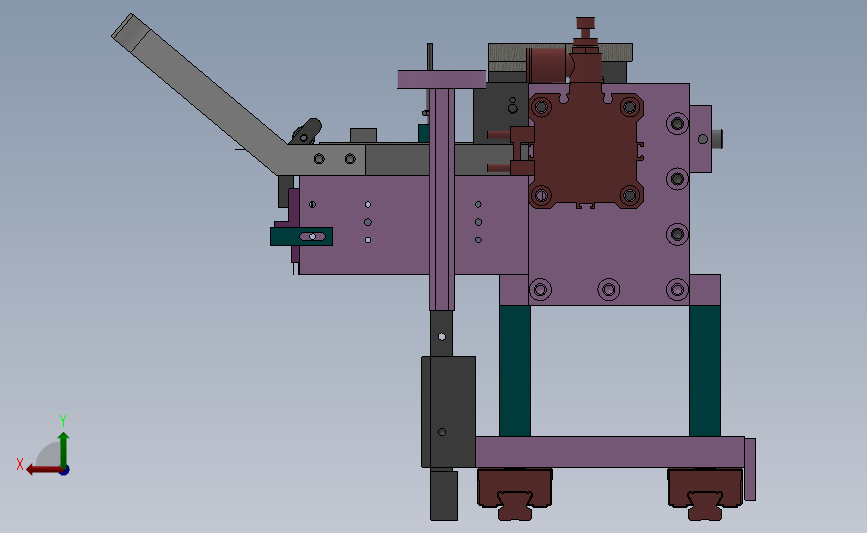
Task: Select the purple horizontal base plate above the guide blocks
Action: pos(610,452)
